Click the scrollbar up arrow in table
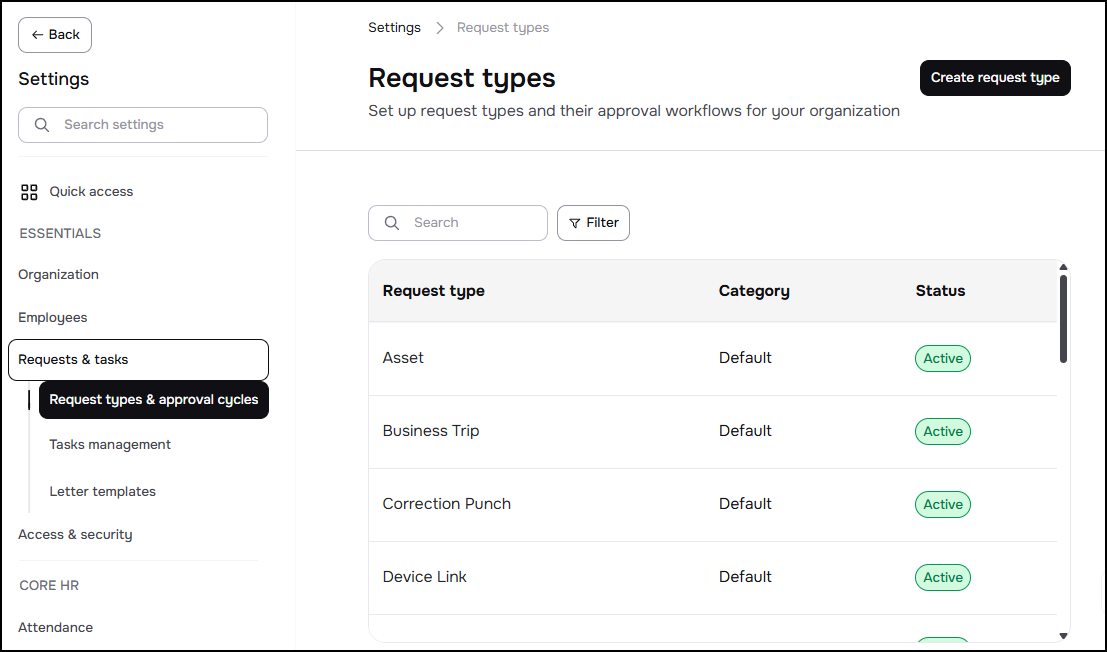This screenshot has width=1107, height=652. coord(1063,267)
